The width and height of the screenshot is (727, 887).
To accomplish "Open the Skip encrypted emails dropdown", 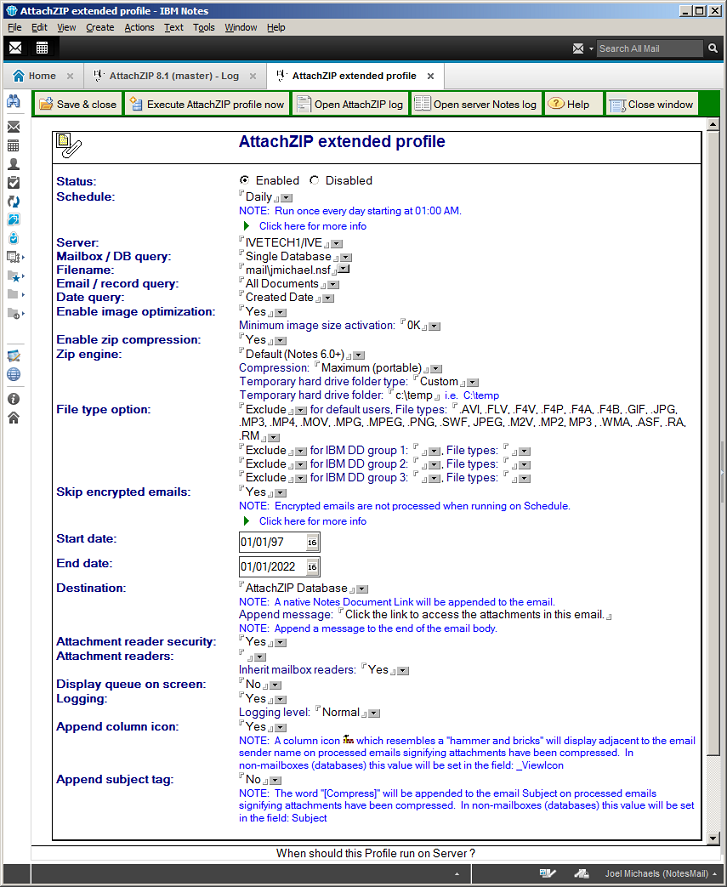I will coord(281,493).
